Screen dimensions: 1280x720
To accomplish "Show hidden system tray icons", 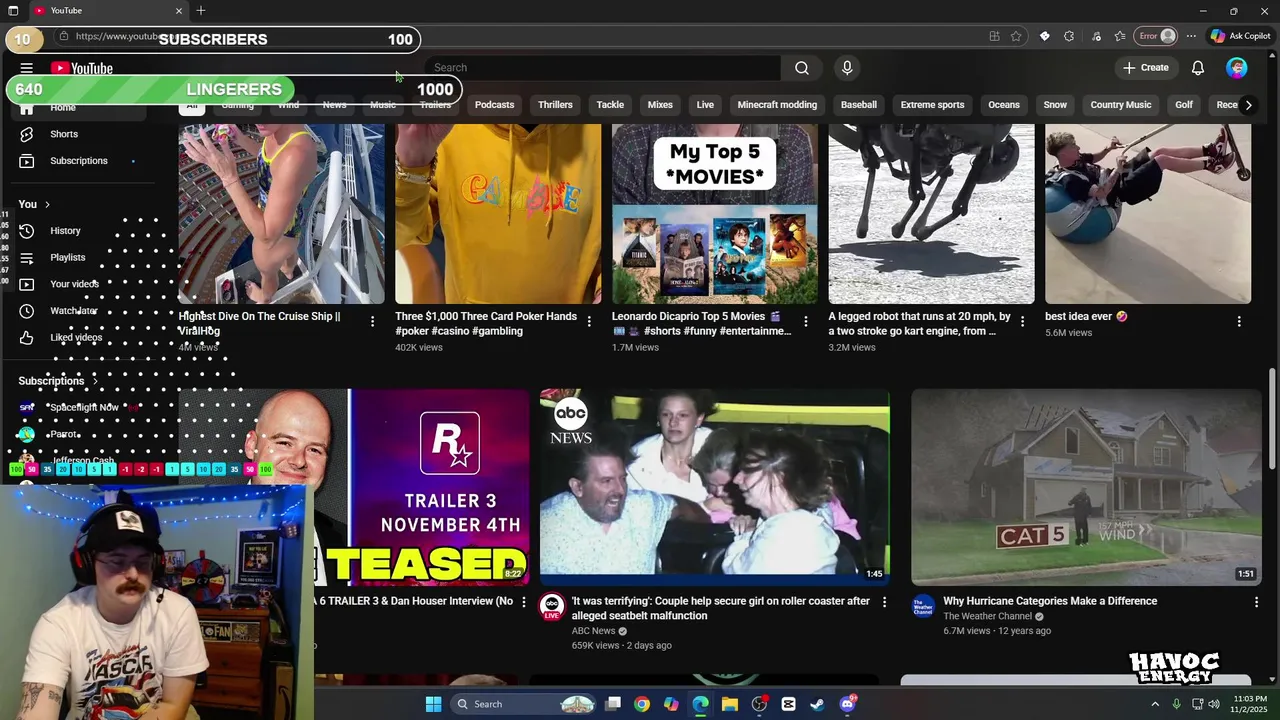I will 1155,704.
